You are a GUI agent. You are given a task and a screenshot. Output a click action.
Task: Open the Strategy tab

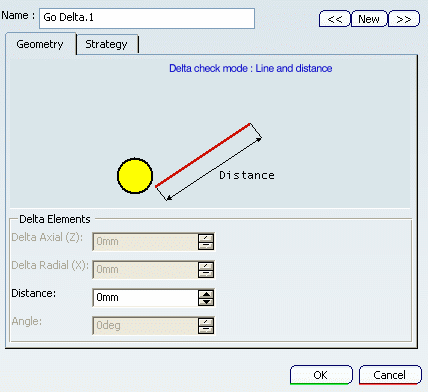[107, 44]
